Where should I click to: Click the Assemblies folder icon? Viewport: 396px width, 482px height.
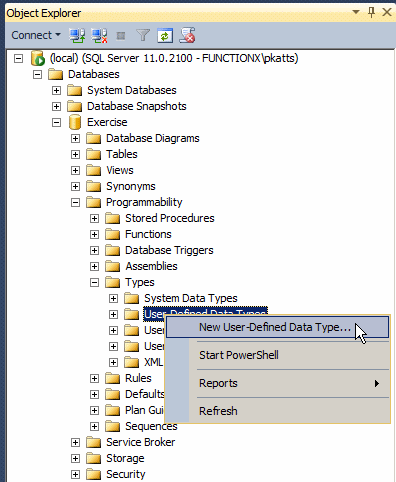point(112,266)
